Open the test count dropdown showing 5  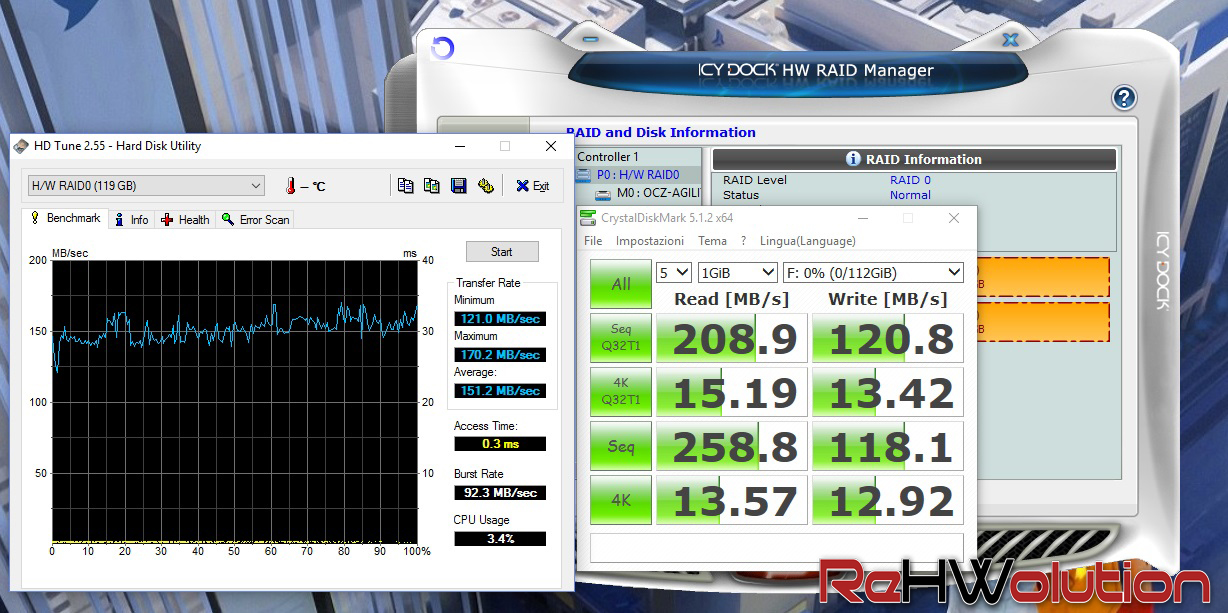674,272
